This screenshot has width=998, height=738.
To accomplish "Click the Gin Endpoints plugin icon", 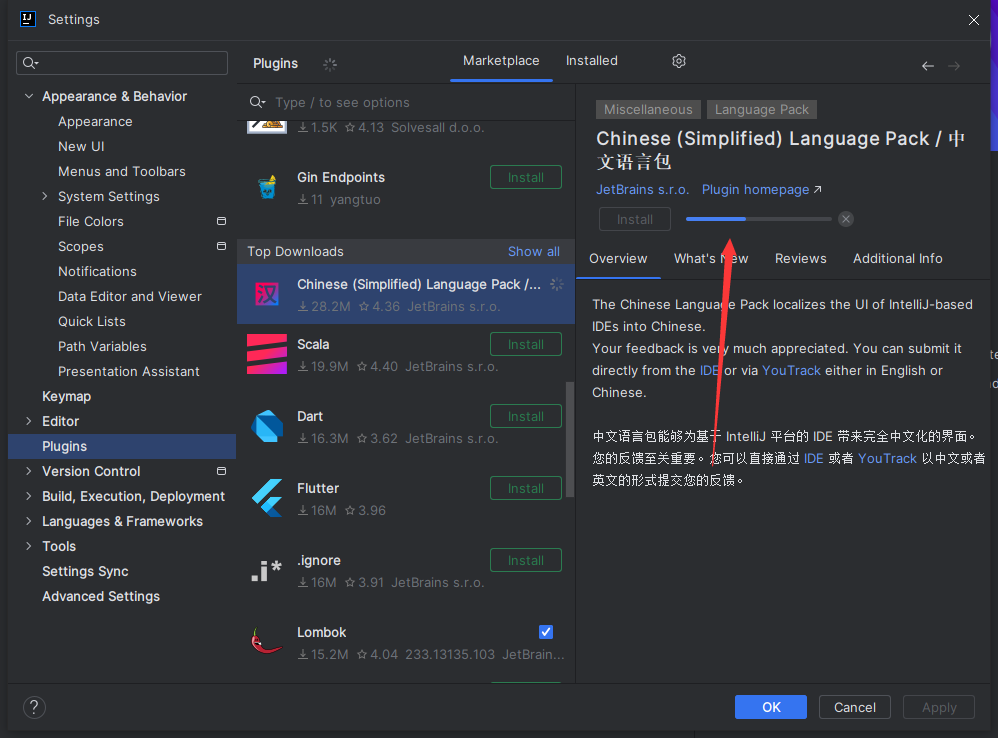I will [x=266, y=187].
